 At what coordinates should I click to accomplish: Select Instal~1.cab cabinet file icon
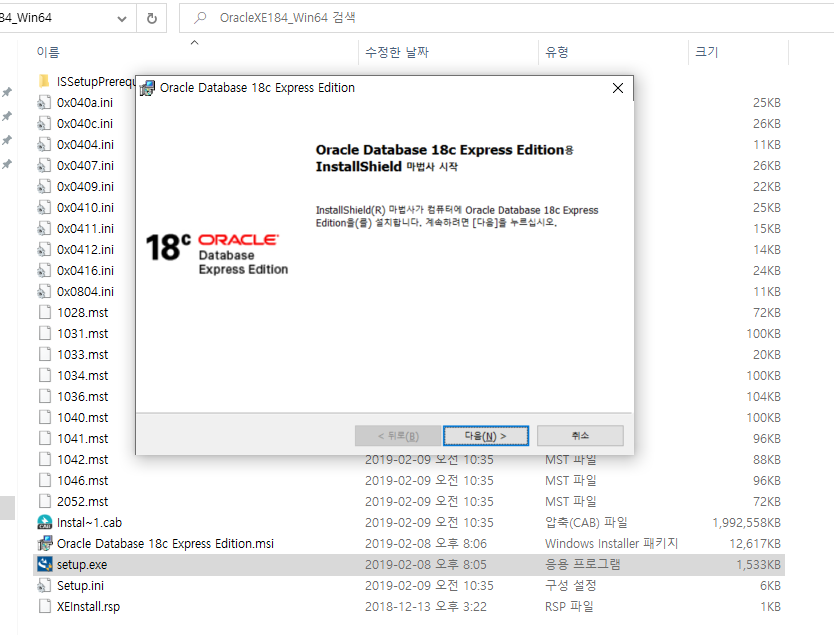pos(45,522)
